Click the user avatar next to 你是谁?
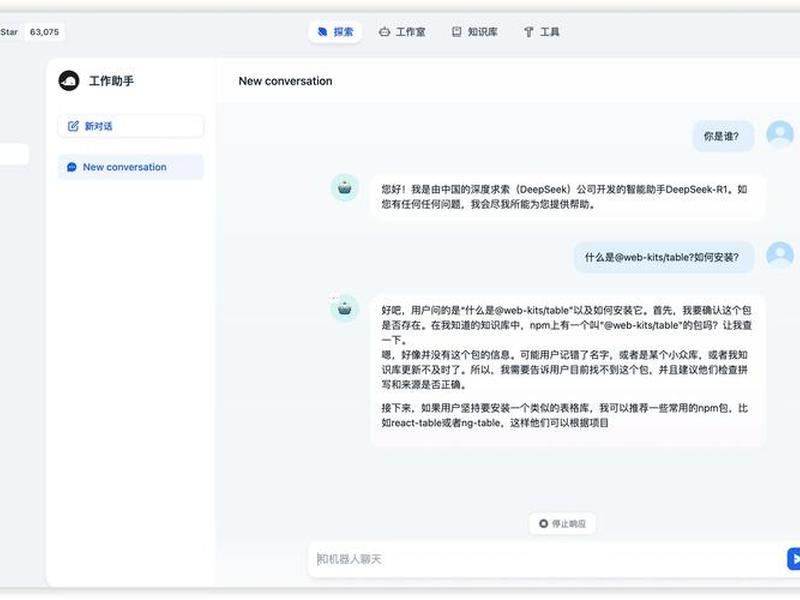This screenshot has width=800, height=600. tap(780, 134)
